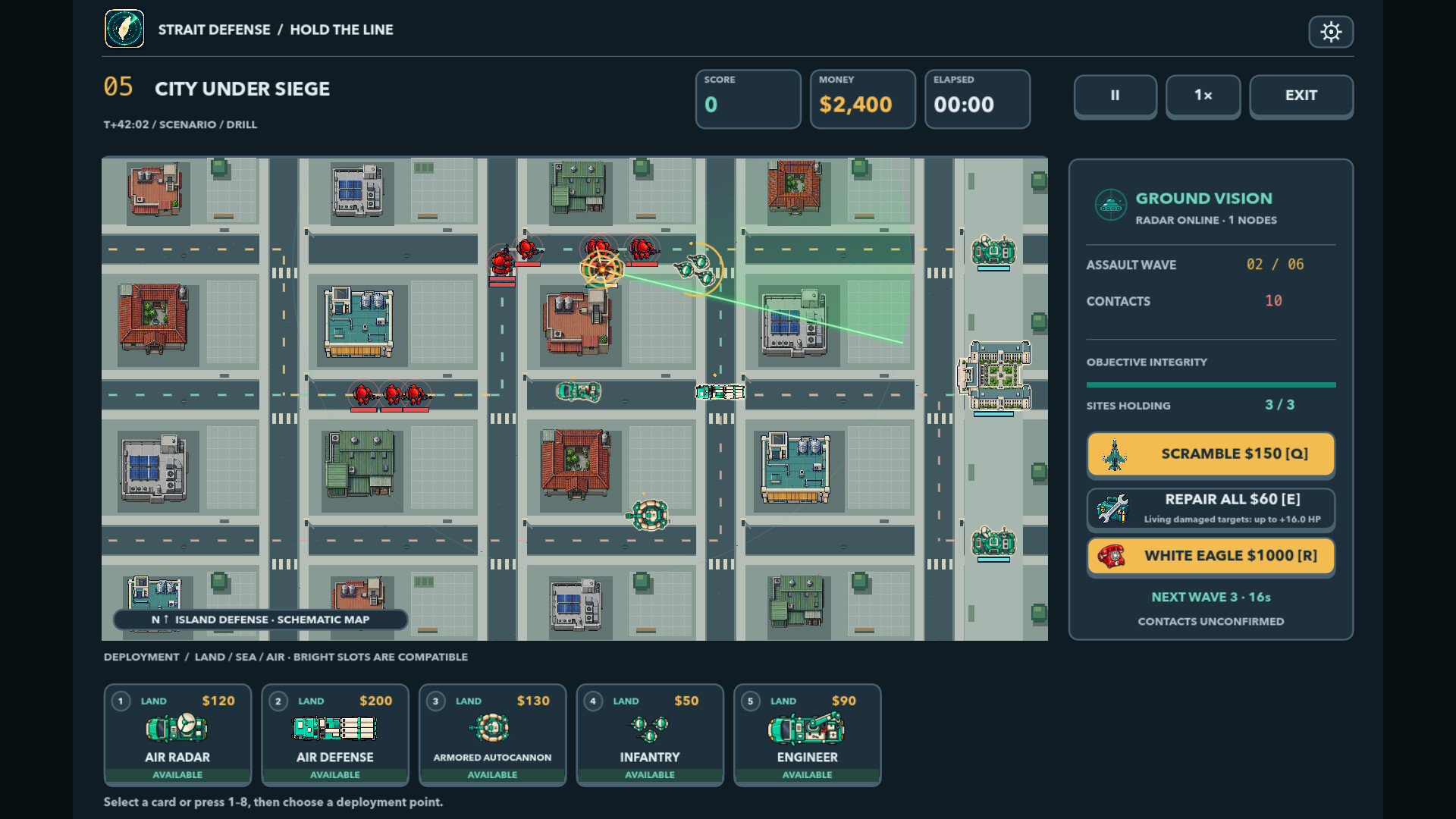Toggle the 1x game speed
This screenshot has width=1456, height=819.
point(1203,96)
